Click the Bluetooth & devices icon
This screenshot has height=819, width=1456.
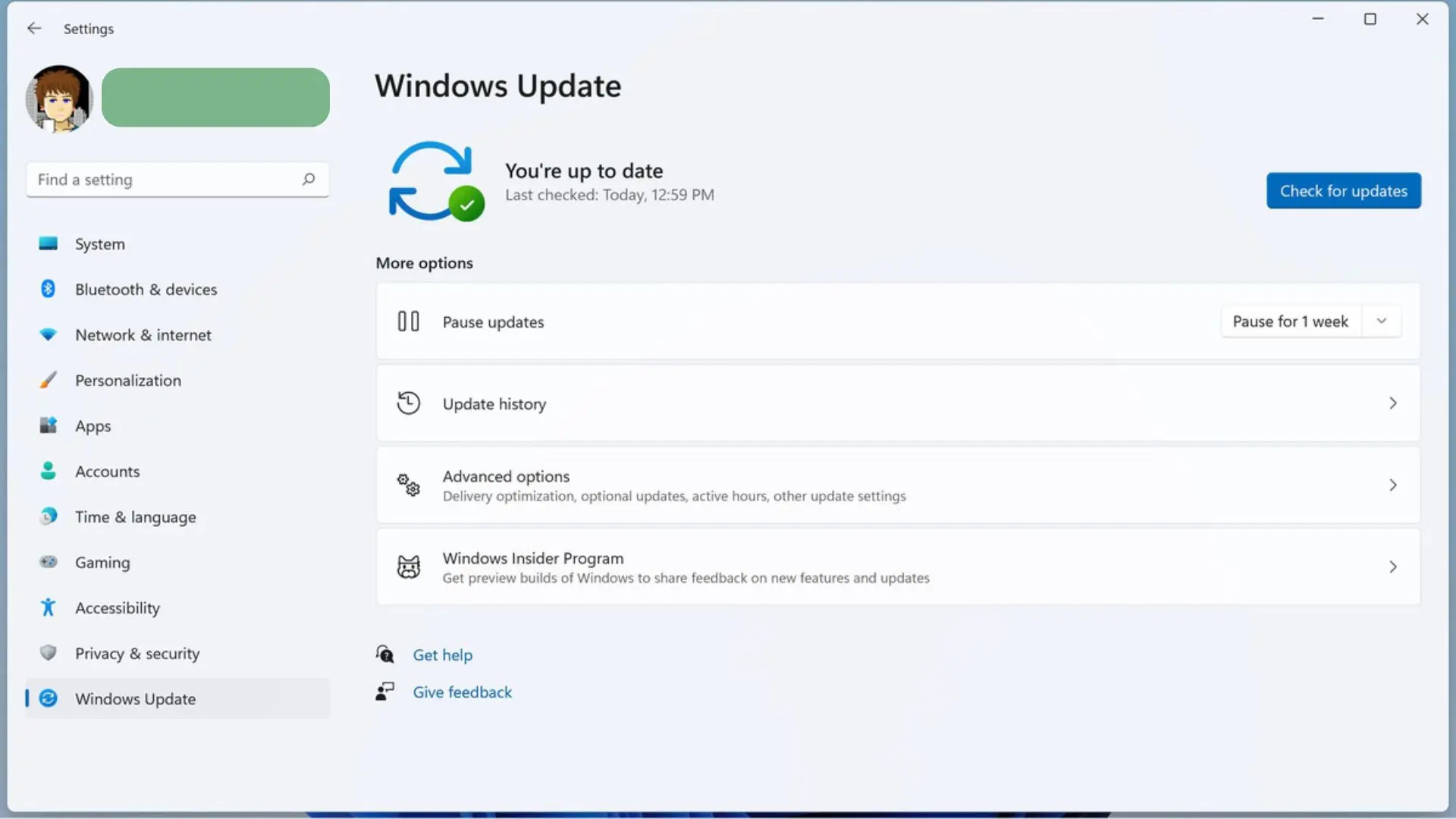click(x=48, y=289)
